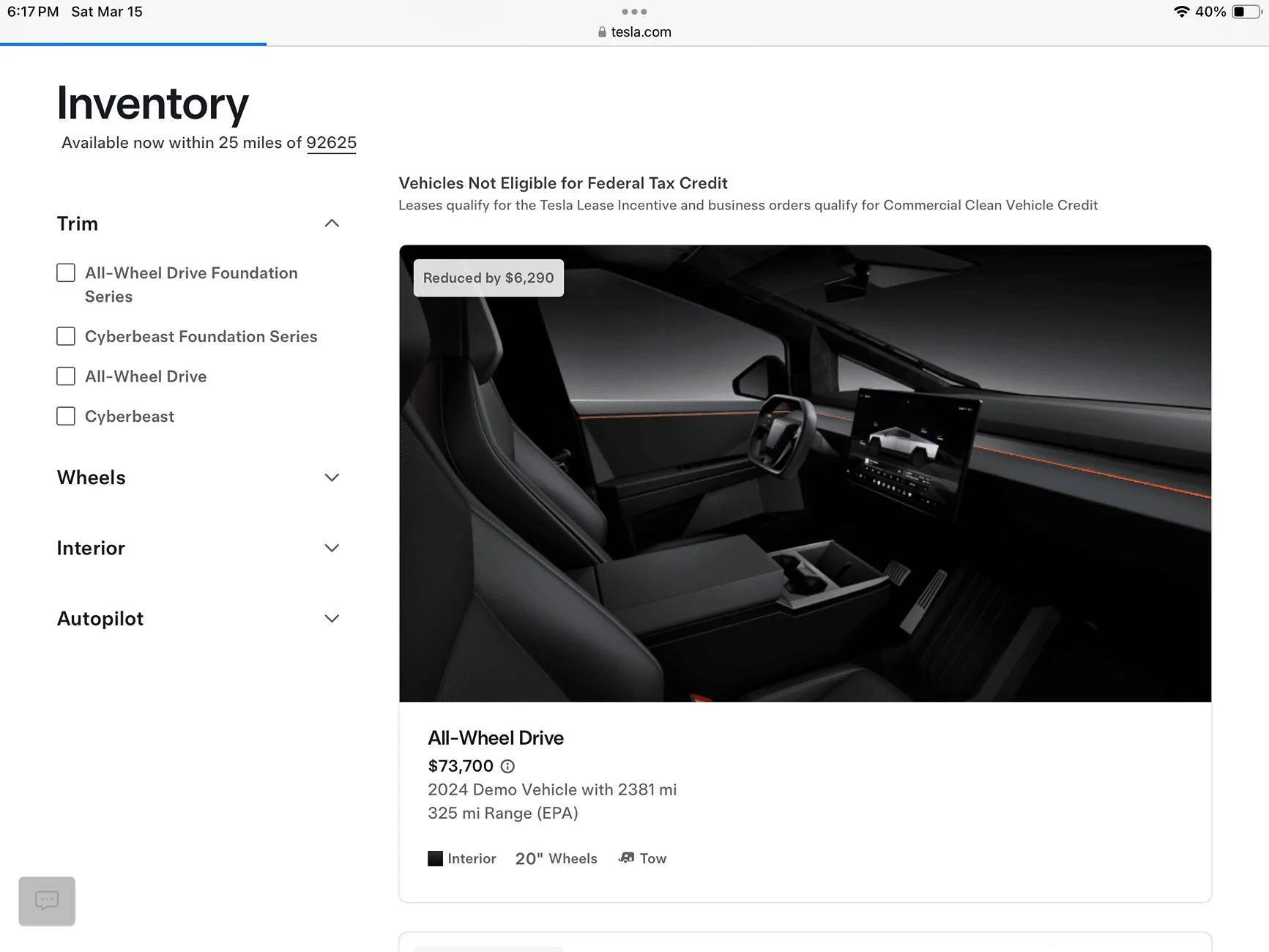1269x952 pixels.
Task: Click the 'Interior' filter heading label
Action: (x=91, y=548)
